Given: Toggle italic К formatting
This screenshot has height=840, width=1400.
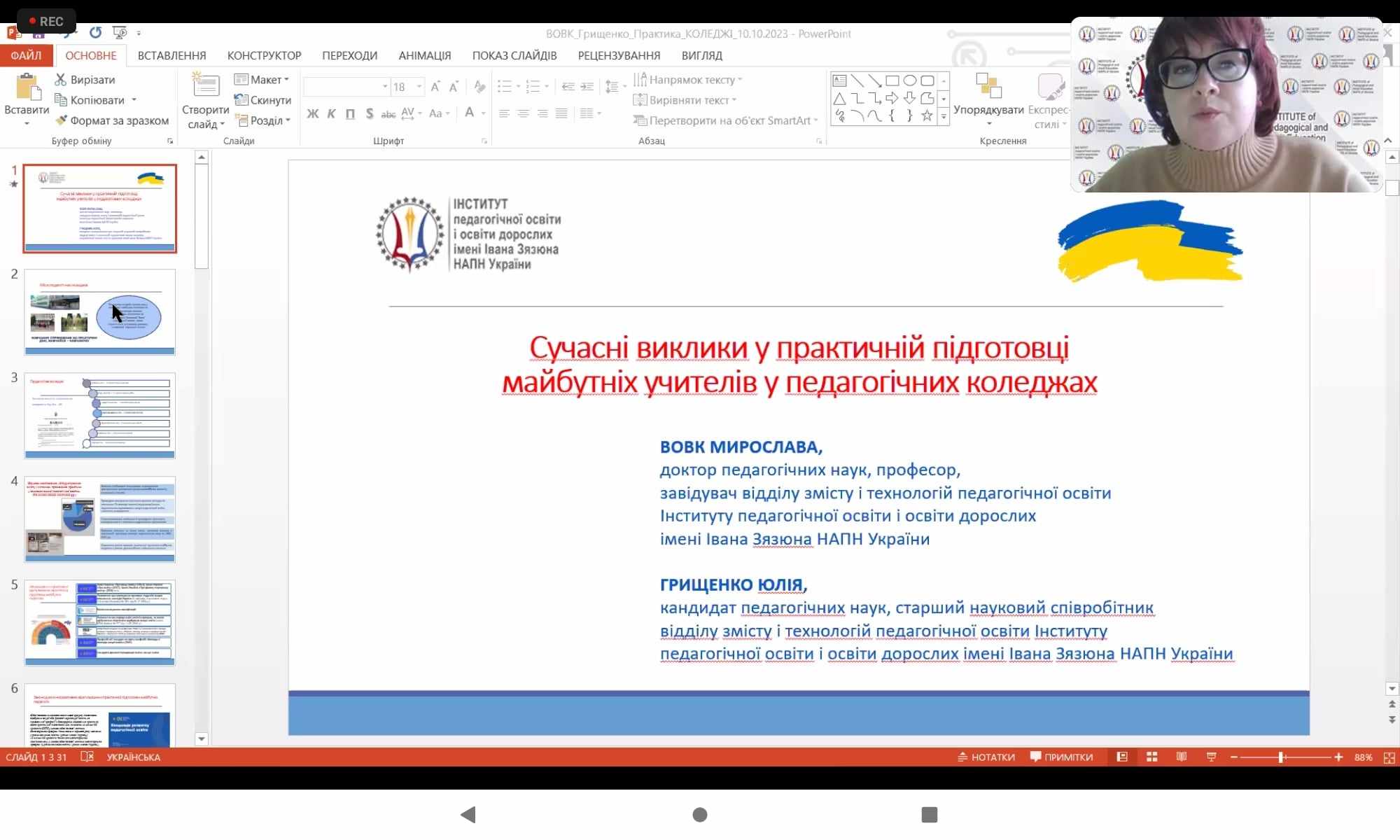Looking at the screenshot, I should pyautogui.click(x=331, y=113).
